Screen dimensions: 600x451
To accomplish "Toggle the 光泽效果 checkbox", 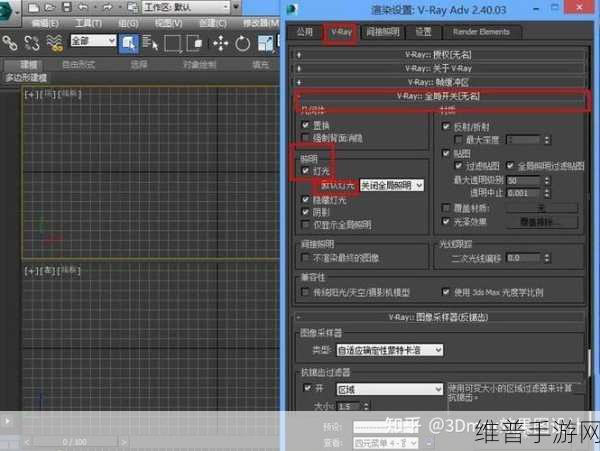I will [x=446, y=221].
